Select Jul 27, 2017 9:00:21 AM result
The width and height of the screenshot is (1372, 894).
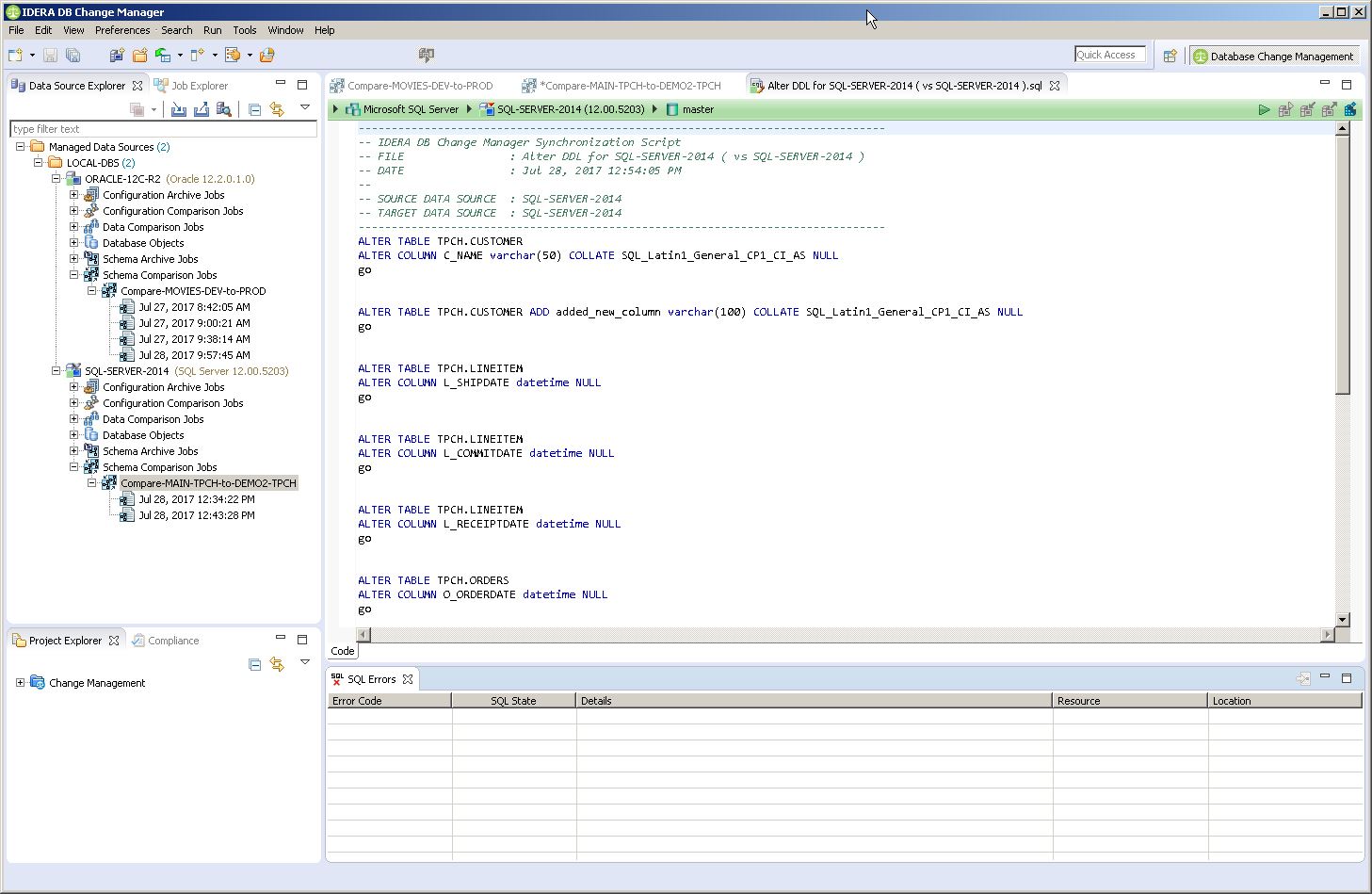[x=194, y=322]
